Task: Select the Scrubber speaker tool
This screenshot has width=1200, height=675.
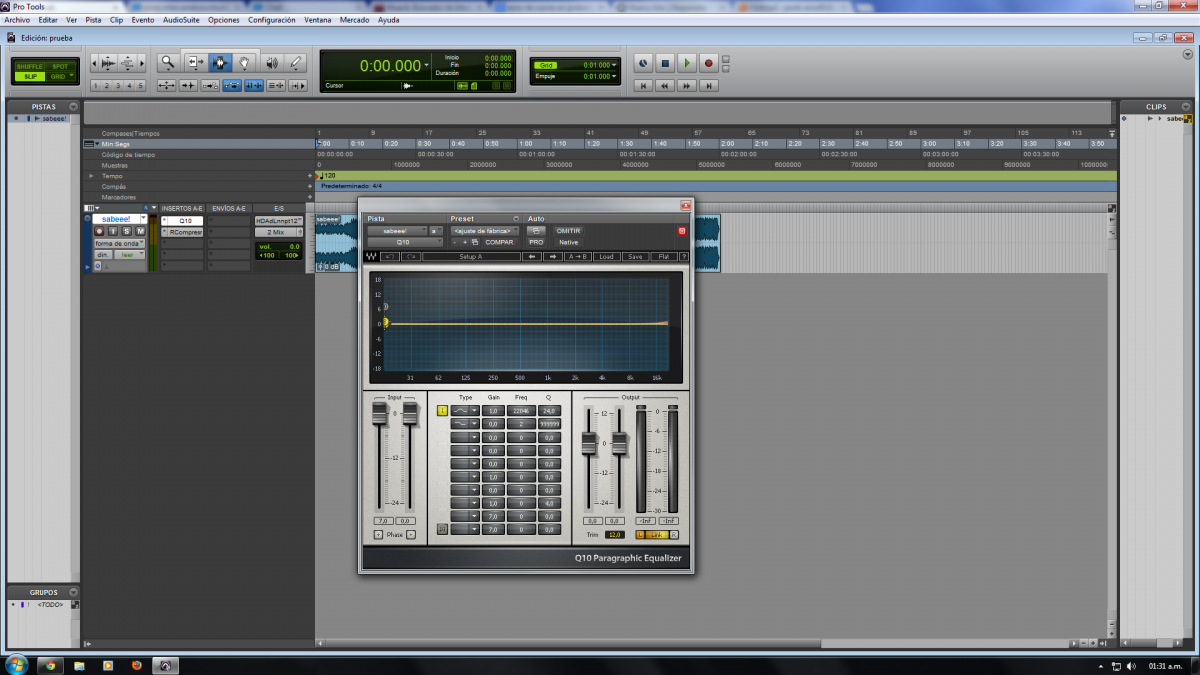Action: click(271, 62)
